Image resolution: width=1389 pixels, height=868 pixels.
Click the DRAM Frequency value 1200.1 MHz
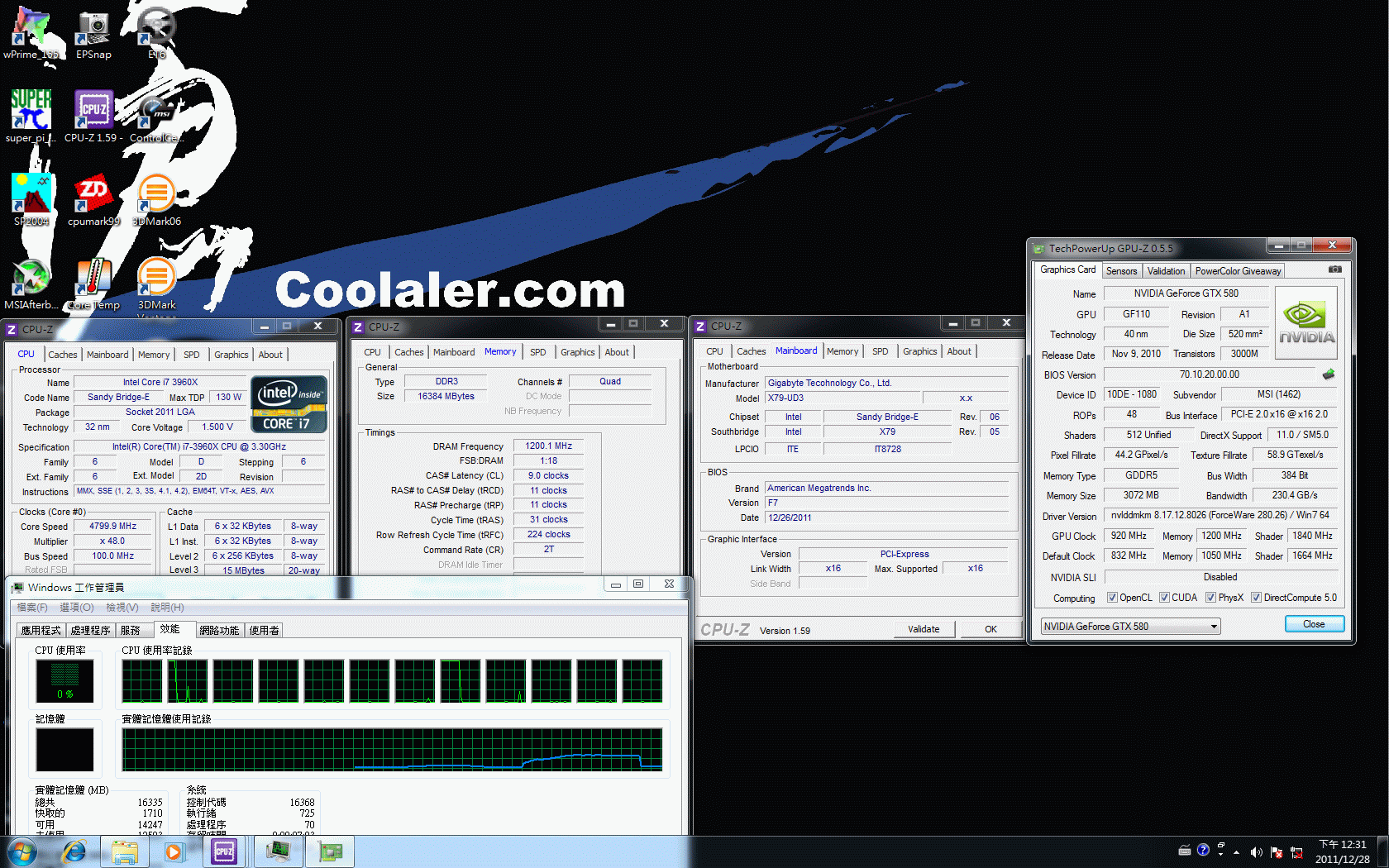[x=548, y=446]
